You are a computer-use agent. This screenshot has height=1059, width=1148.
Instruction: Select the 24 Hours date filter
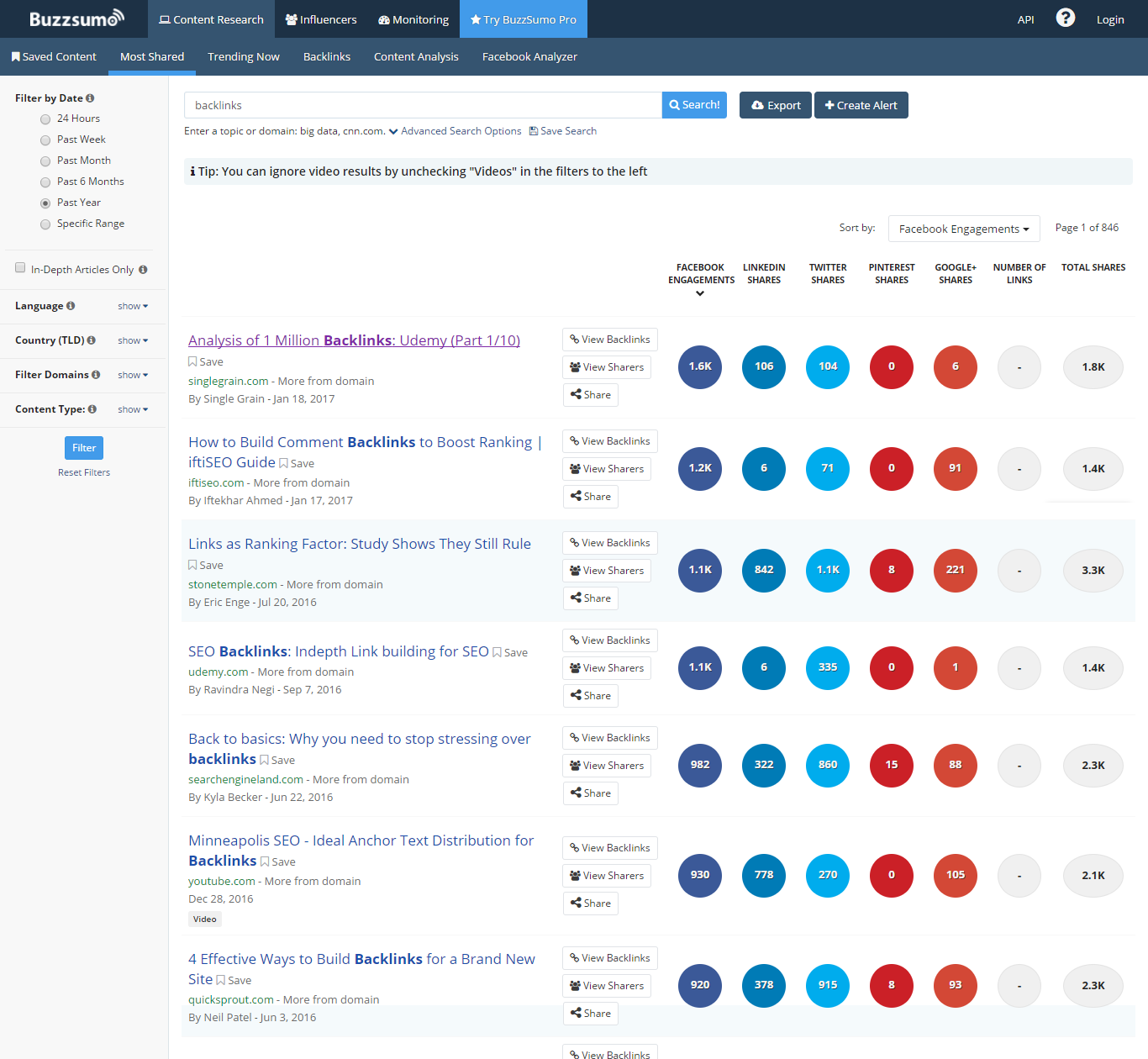(45, 119)
